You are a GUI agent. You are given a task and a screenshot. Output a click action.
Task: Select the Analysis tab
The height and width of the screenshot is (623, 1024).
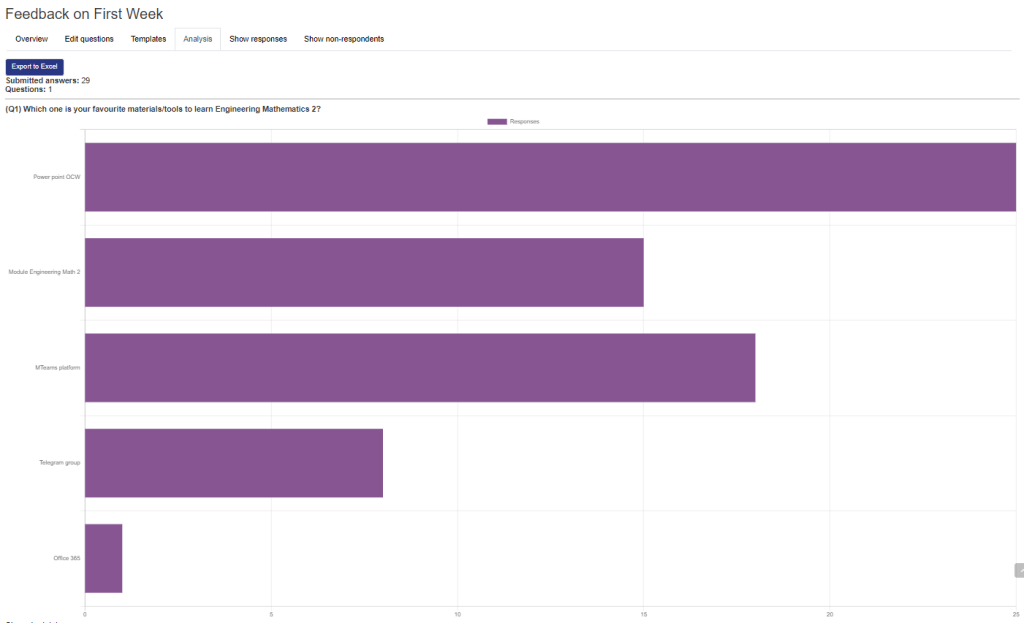click(x=197, y=39)
